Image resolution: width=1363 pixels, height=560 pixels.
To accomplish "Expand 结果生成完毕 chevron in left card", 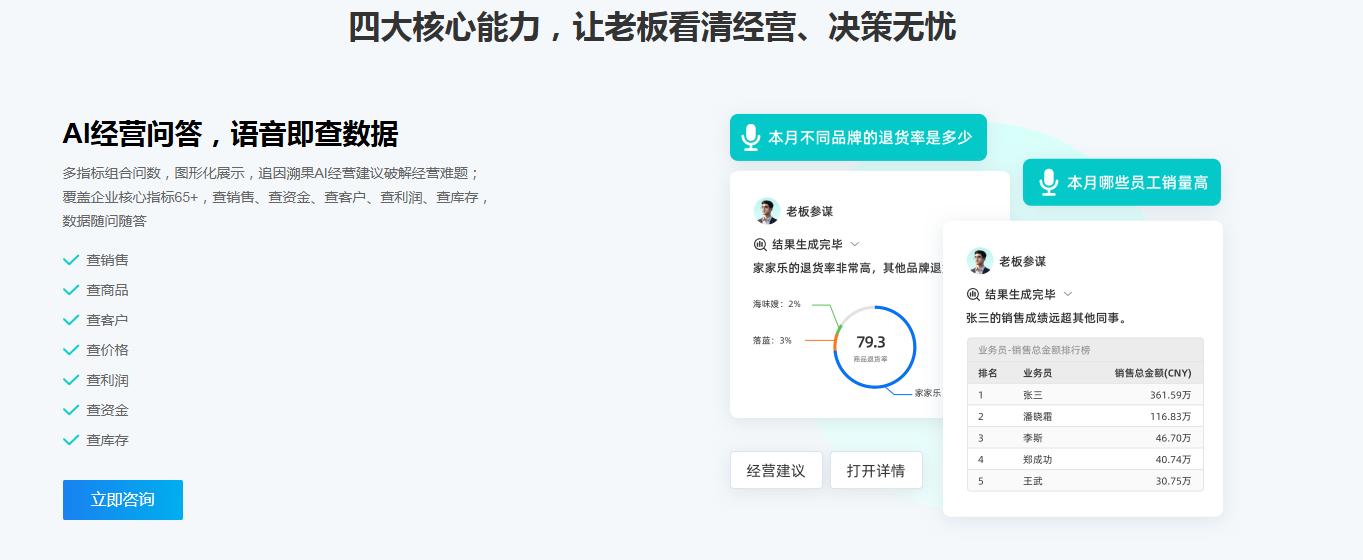I will tap(855, 244).
